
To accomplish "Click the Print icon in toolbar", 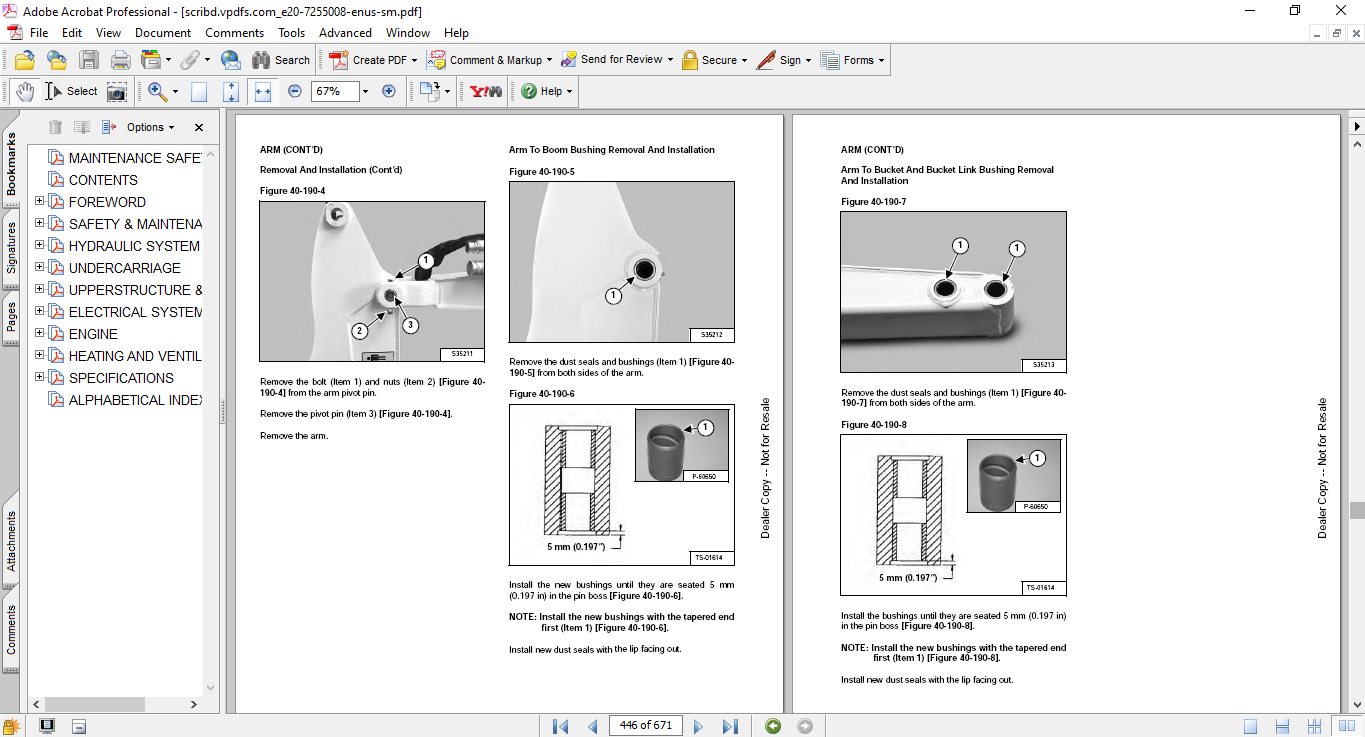I will click(120, 60).
